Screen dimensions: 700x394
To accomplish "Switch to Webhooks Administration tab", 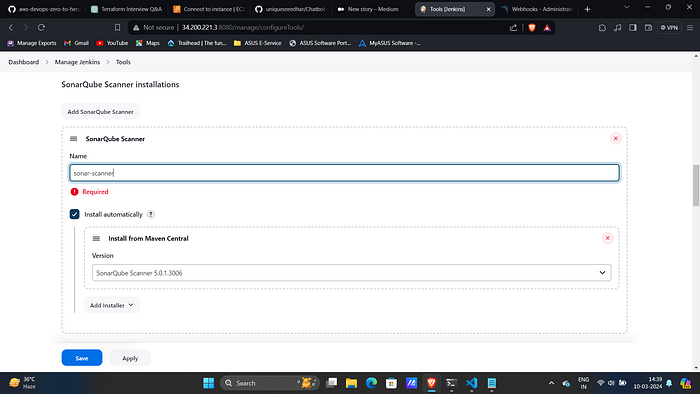I will point(538,9).
